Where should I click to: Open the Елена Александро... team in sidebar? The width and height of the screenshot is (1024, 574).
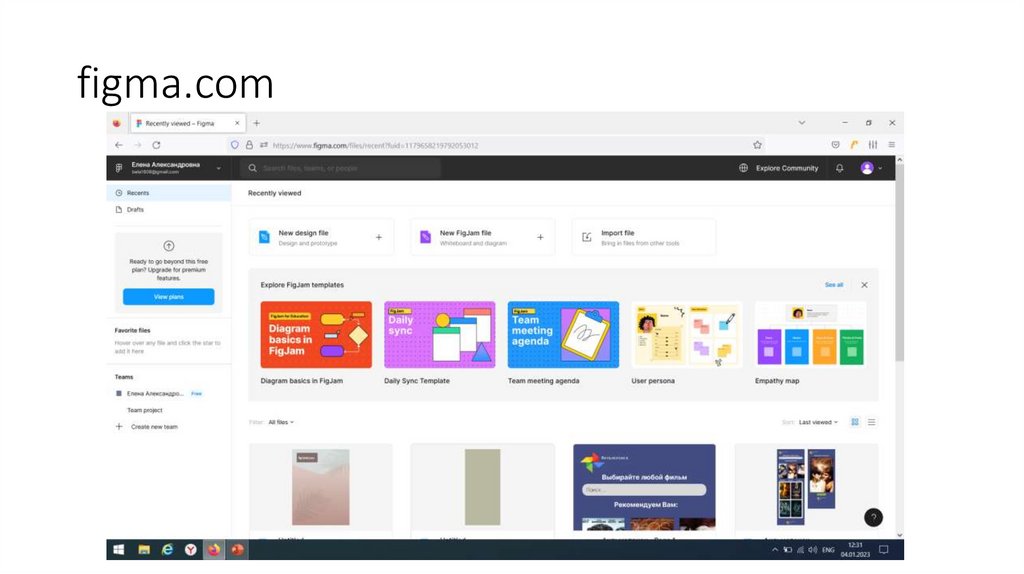tap(154, 393)
